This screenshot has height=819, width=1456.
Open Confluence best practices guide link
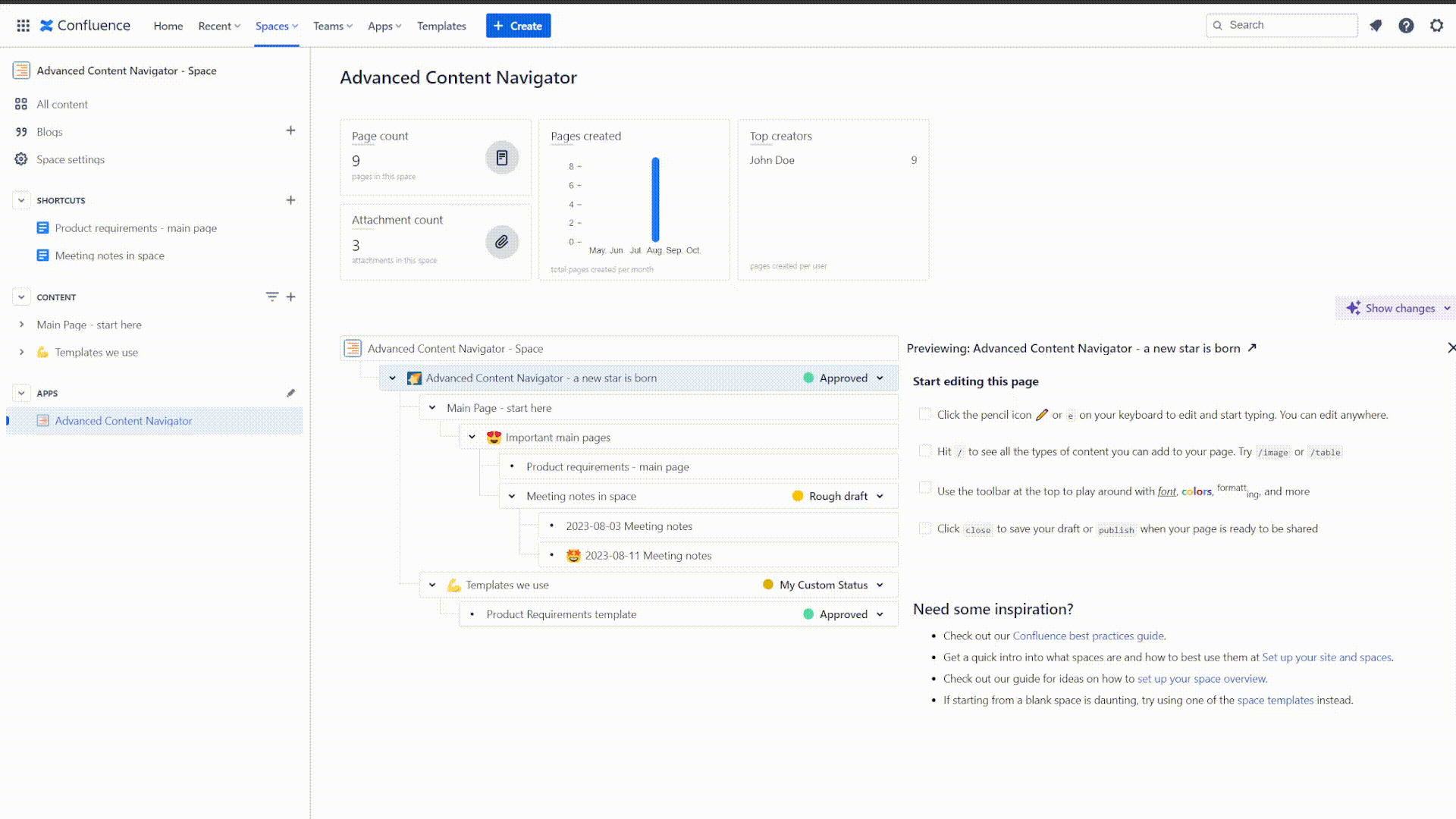[x=1088, y=636]
